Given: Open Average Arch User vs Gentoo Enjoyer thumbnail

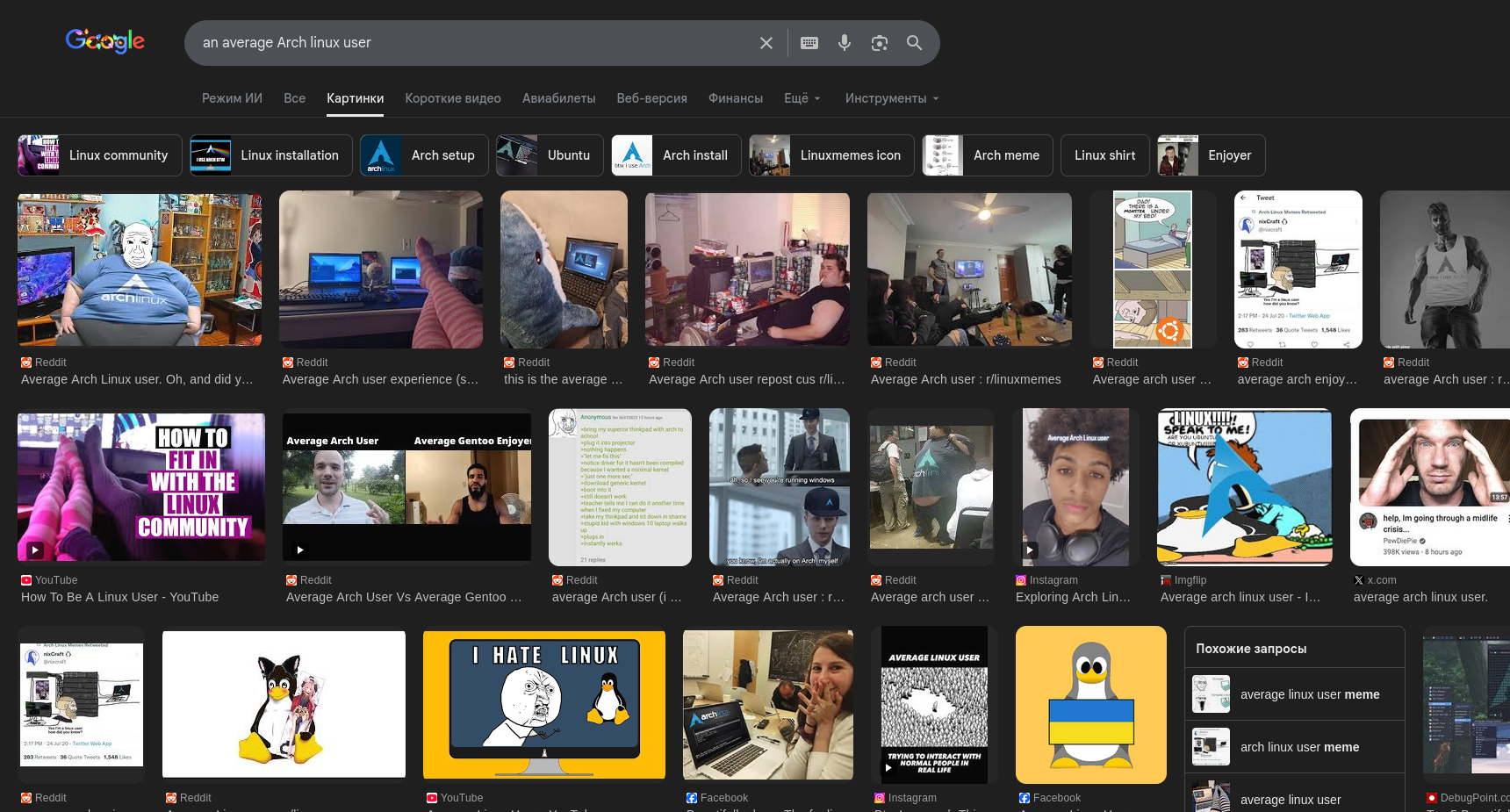Looking at the screenshot, I should 407,487.
